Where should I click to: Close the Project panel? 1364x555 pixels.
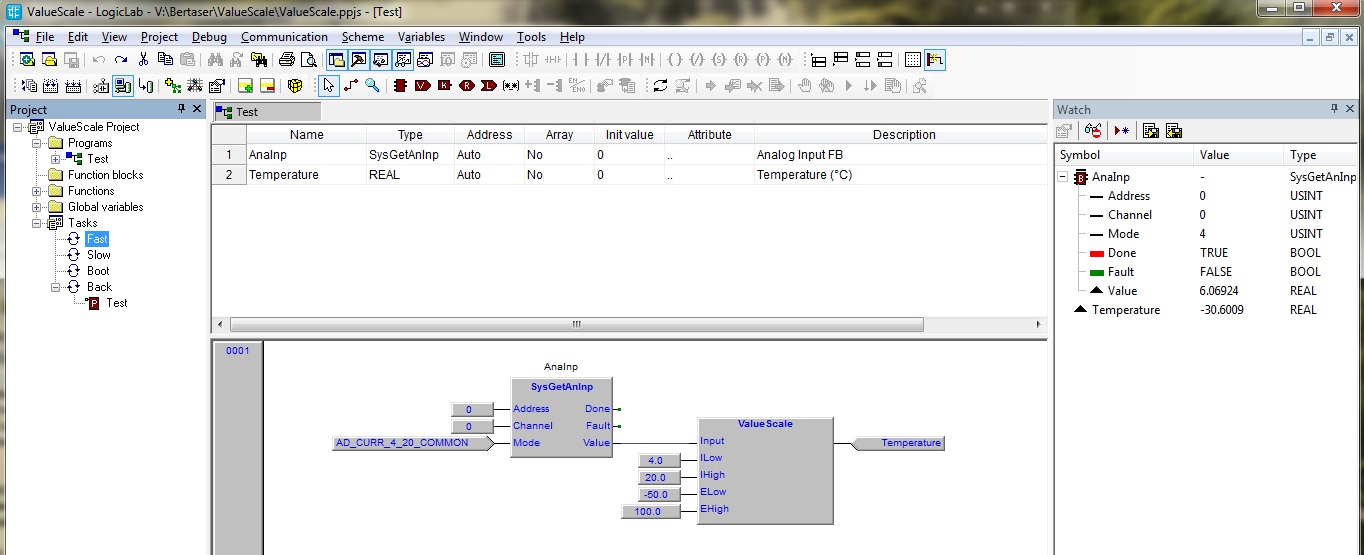(x=197, y=108)
